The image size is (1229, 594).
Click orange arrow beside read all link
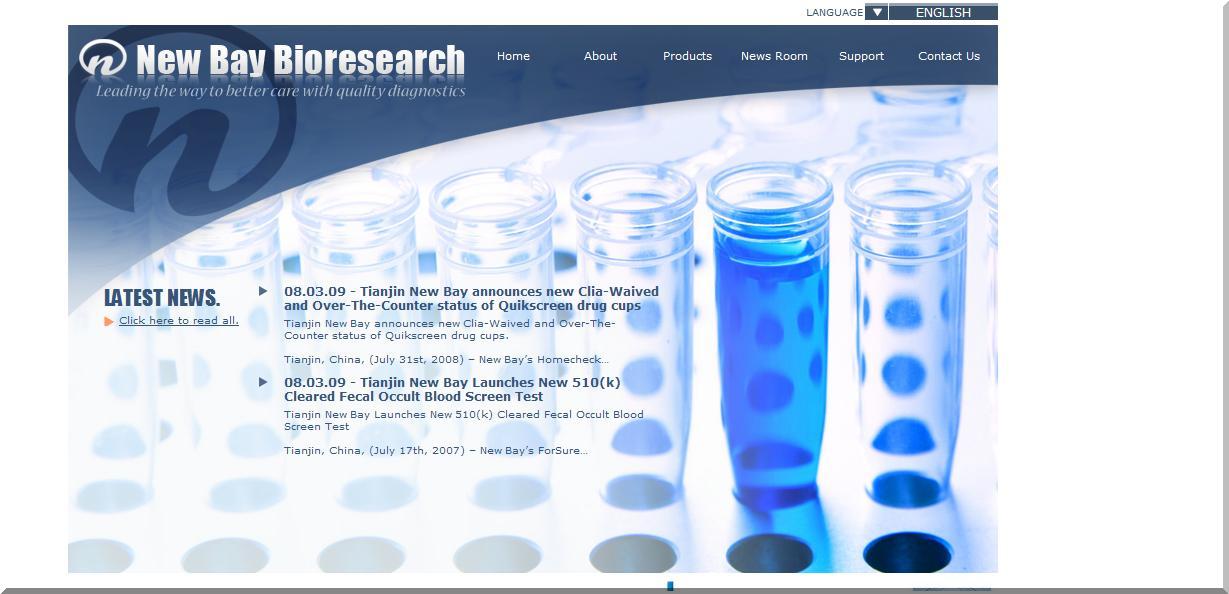(108, 321)
